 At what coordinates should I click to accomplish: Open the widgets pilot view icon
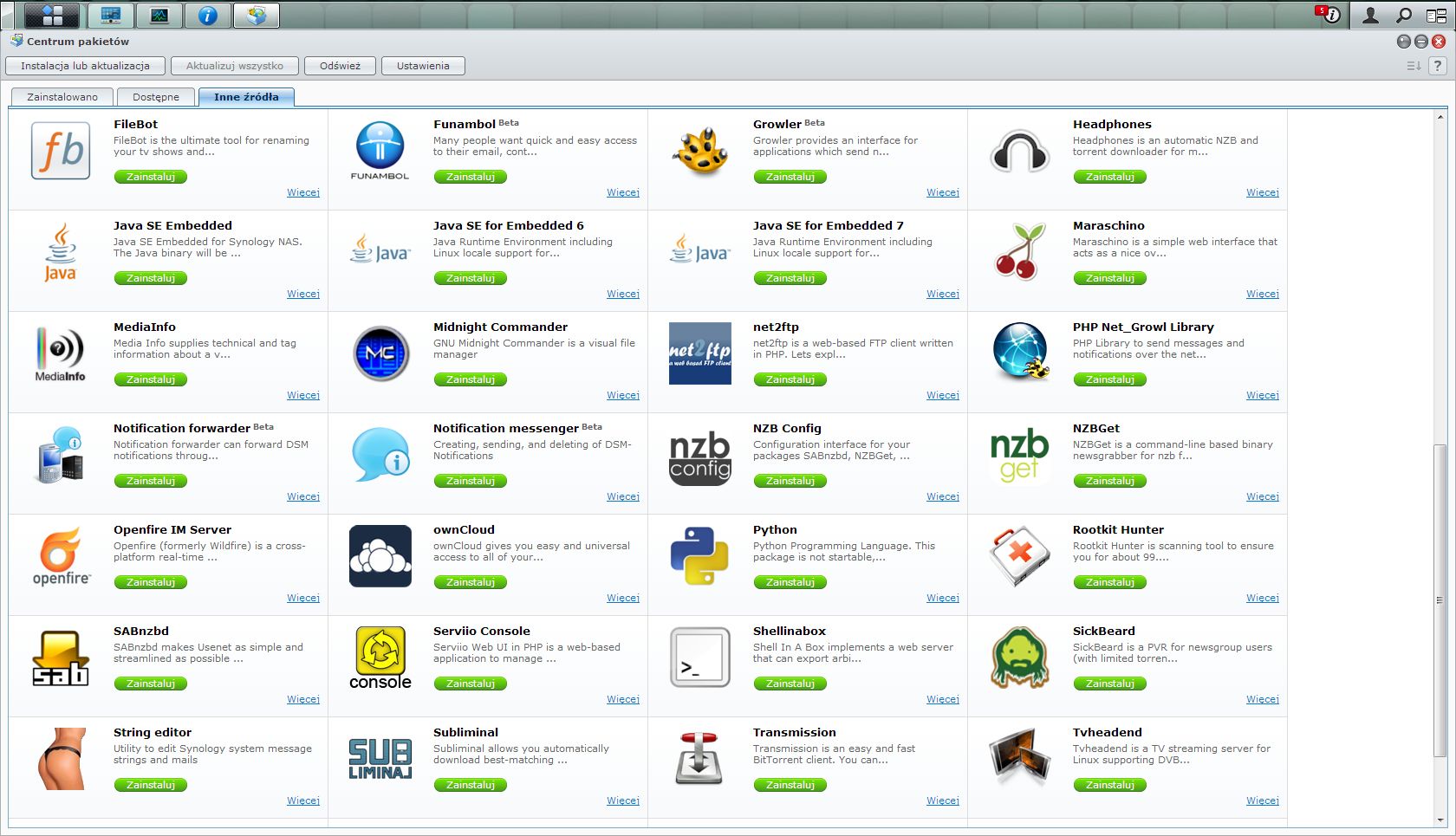click(1437, 15)
